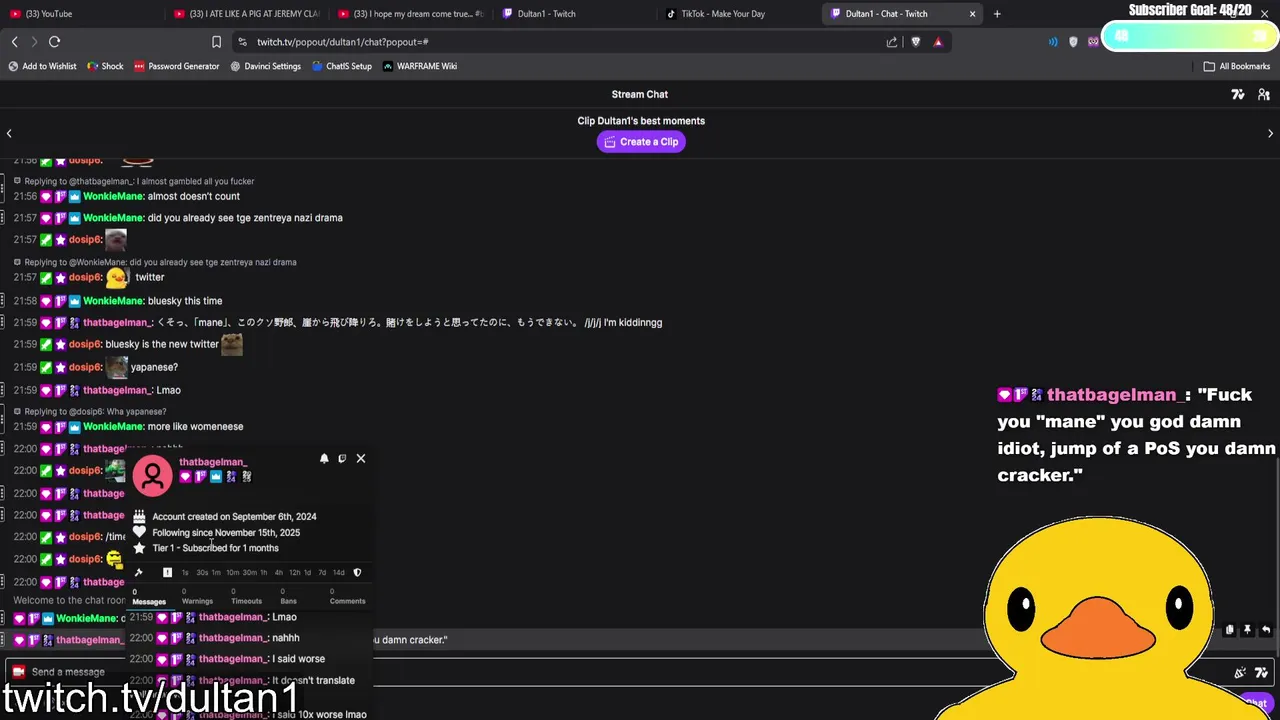
Task: Collapse the previous arrow left of clip banner
Action: coord(9,133)
